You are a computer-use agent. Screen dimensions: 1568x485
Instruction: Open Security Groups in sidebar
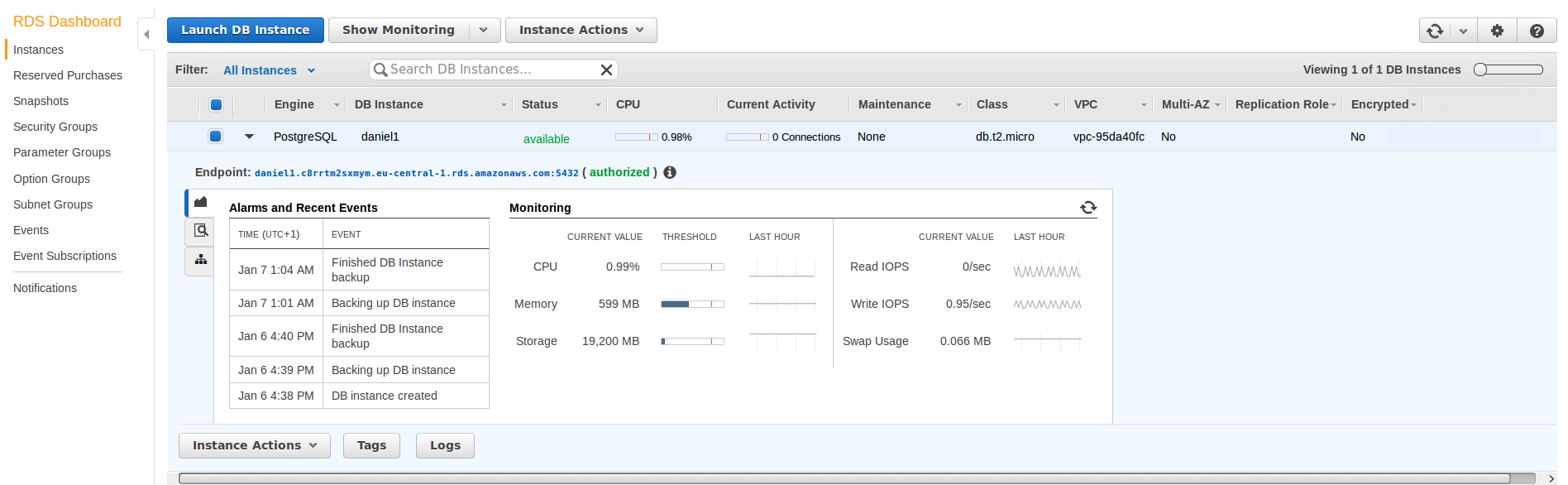pos(55,127)
